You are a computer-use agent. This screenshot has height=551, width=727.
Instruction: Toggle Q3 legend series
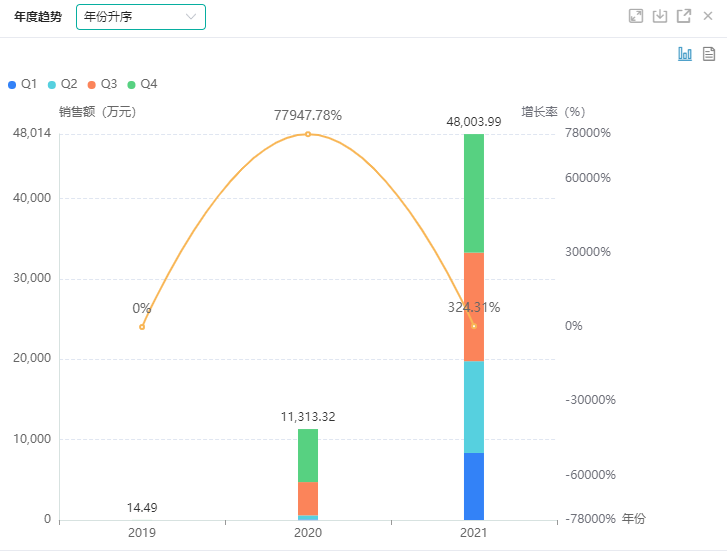102,84
